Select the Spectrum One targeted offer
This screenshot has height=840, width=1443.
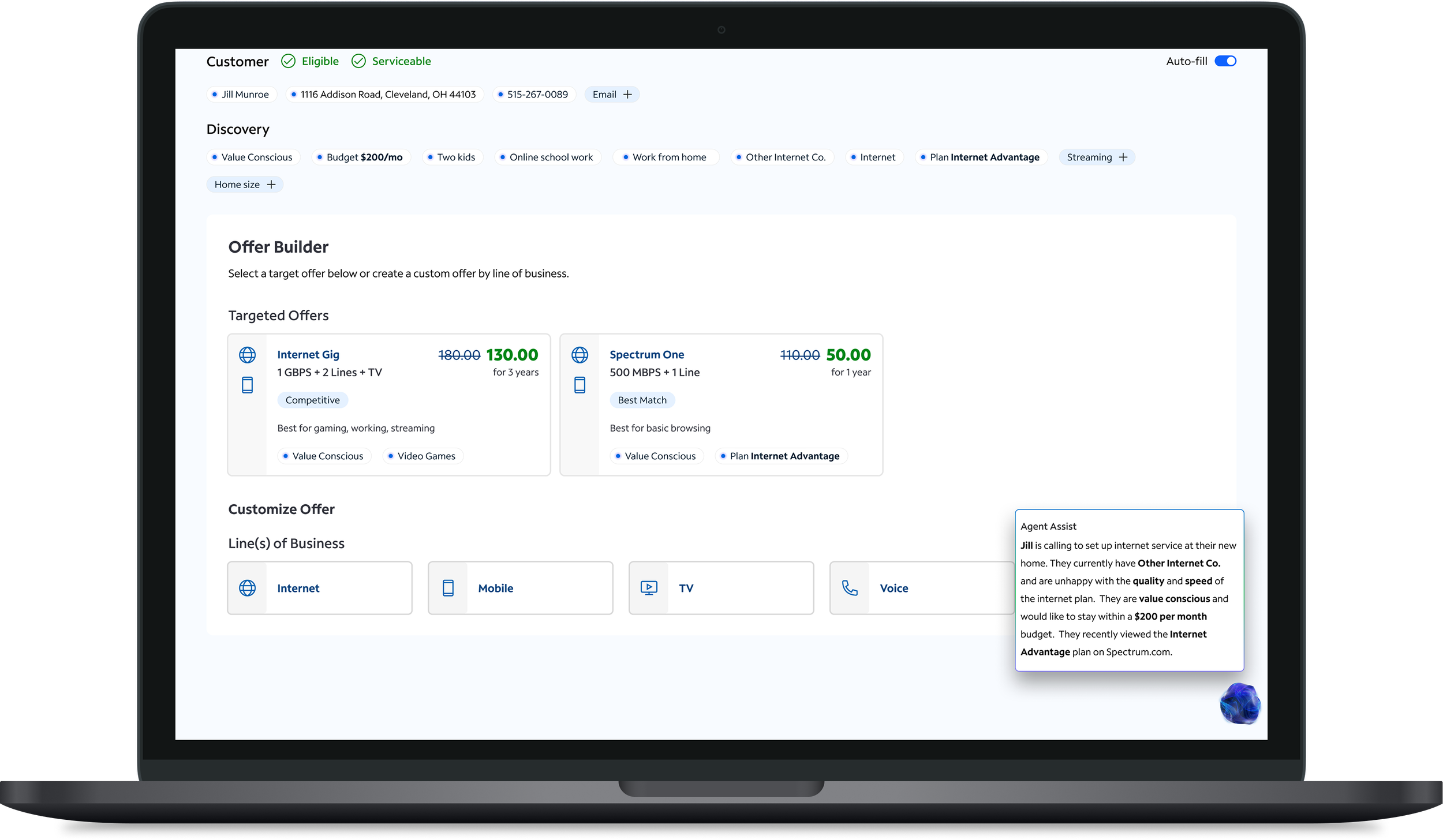[721, 404]
